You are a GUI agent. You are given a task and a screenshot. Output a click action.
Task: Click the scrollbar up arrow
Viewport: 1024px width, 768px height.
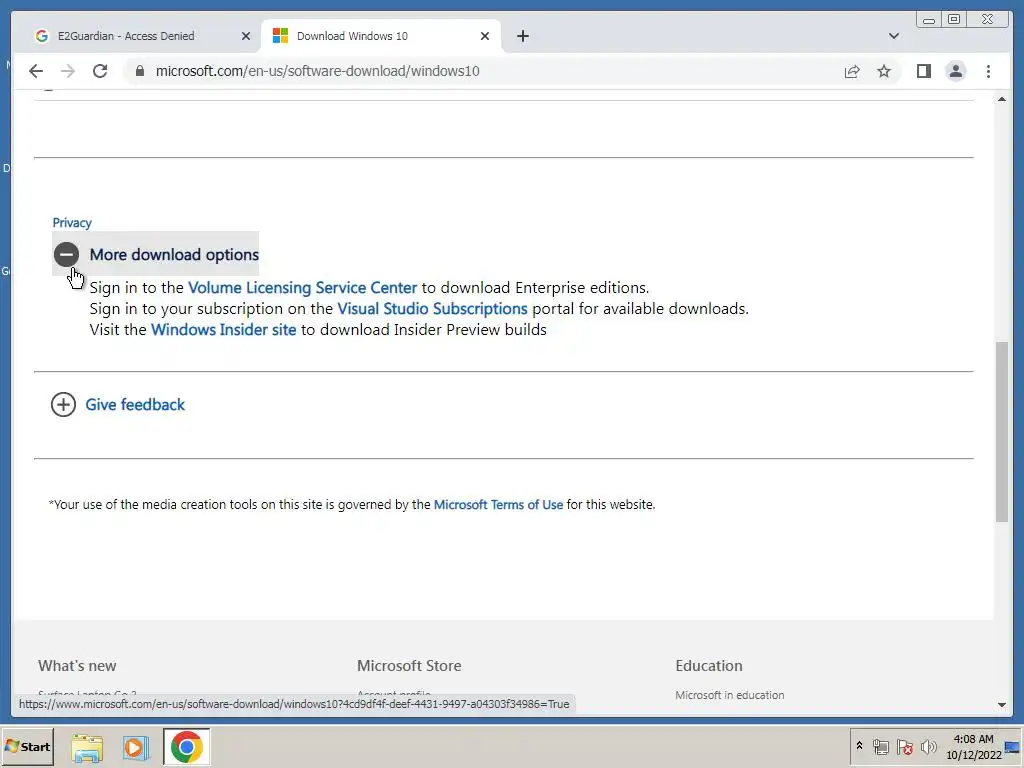pyautogui.click(x=1002, y=99)
